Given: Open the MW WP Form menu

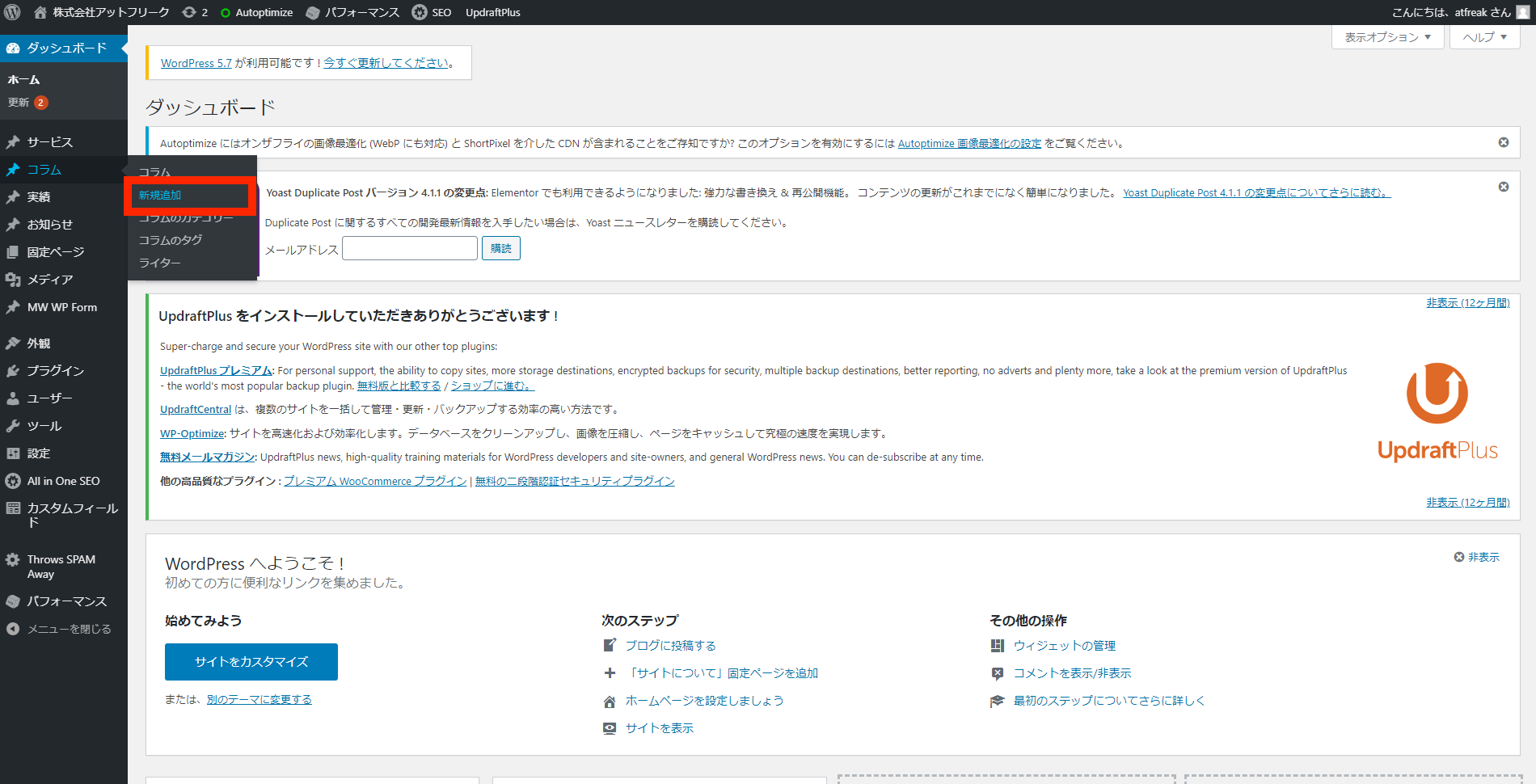Looking at the screenshot, I should [x=64, y=307].
